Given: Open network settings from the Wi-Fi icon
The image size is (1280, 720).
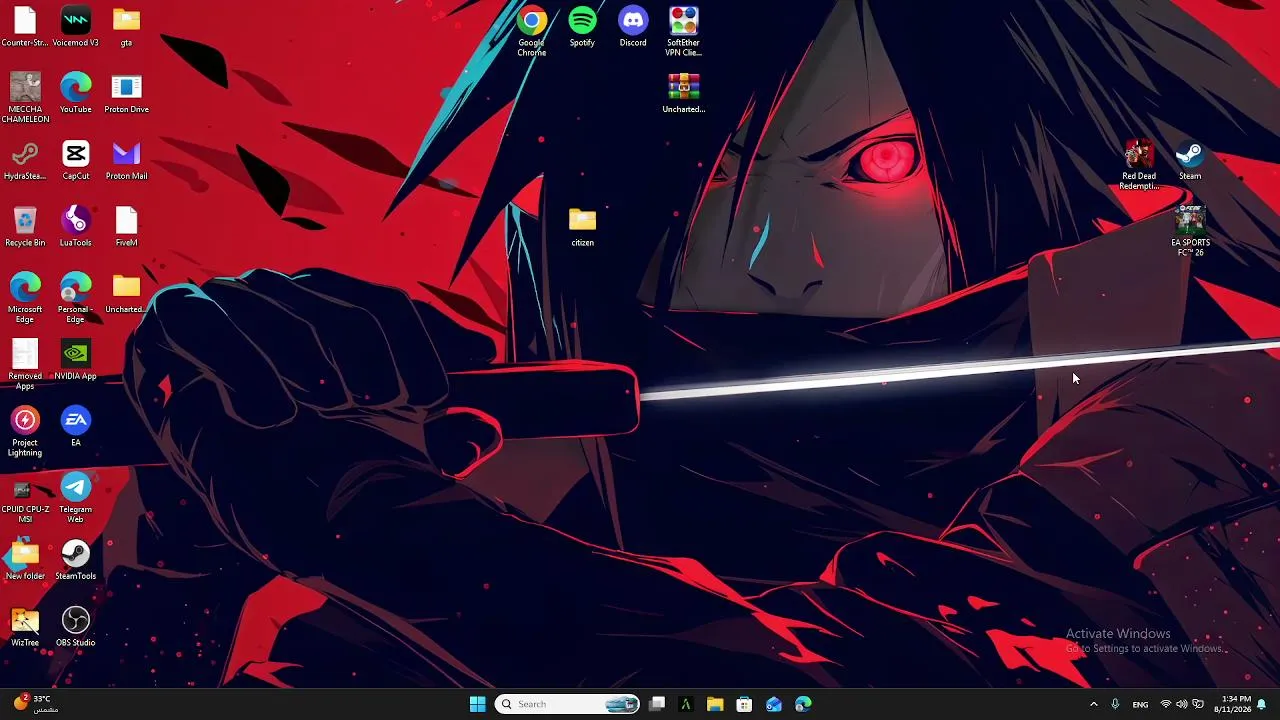Looking at the screenshot, I should click(1165, 704).
